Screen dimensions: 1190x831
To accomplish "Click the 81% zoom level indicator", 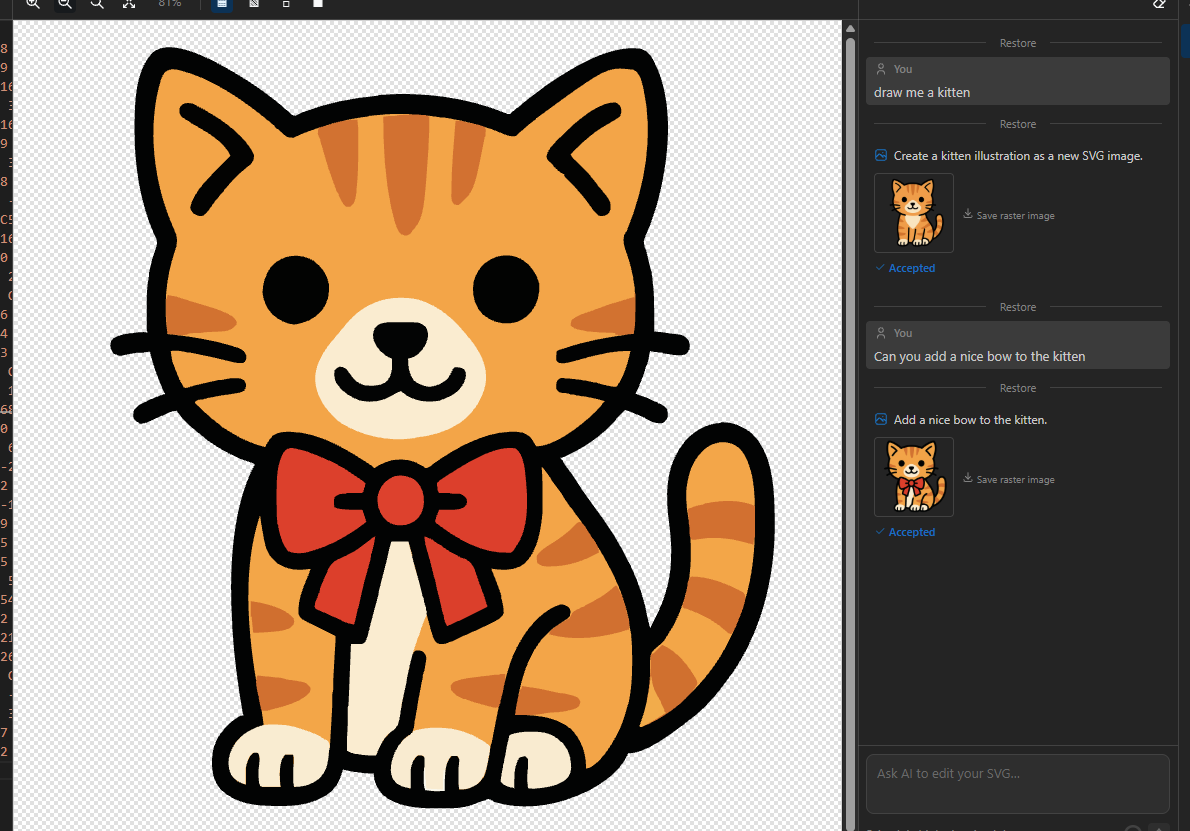I will (x=170, y=3).
